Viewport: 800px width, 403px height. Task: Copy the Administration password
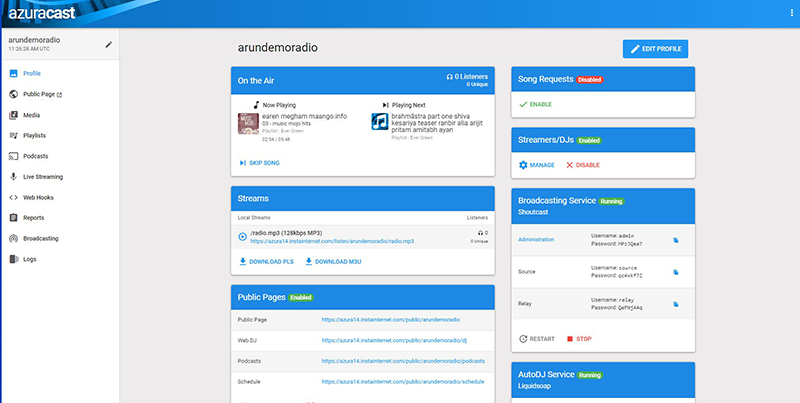pyautogui.click(x=676, y=240)
